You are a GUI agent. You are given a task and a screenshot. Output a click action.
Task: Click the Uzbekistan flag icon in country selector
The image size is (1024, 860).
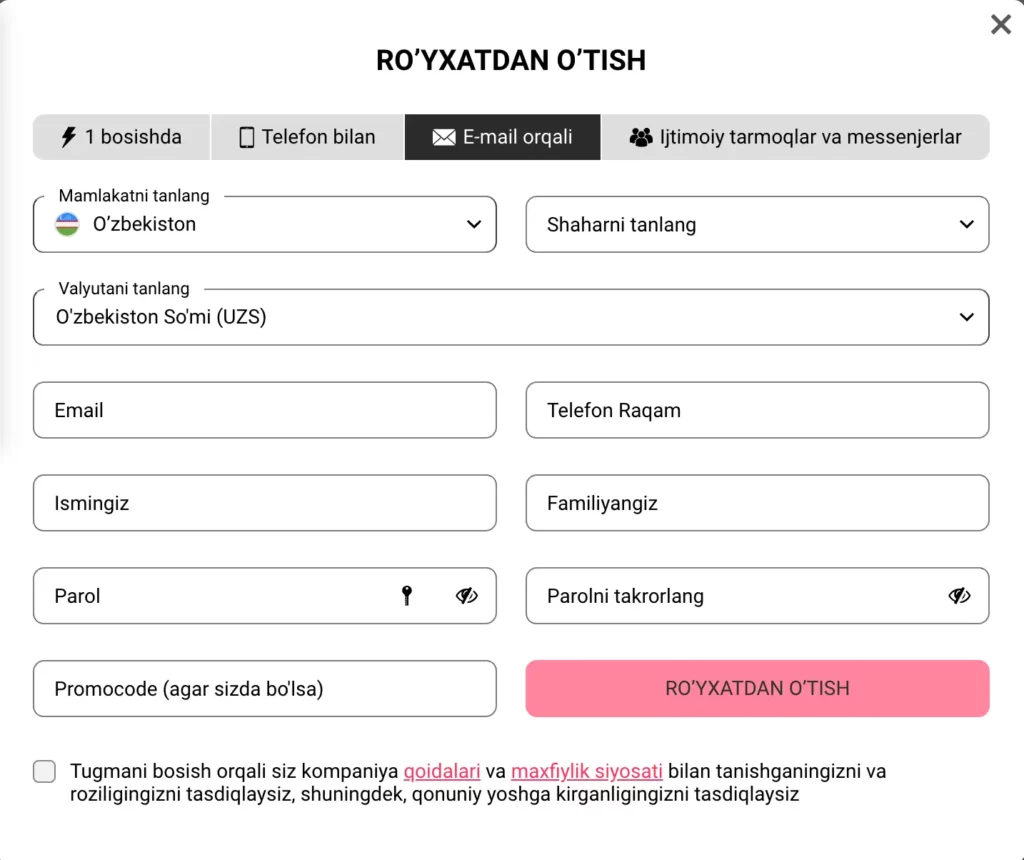click(x=66, y=224)
